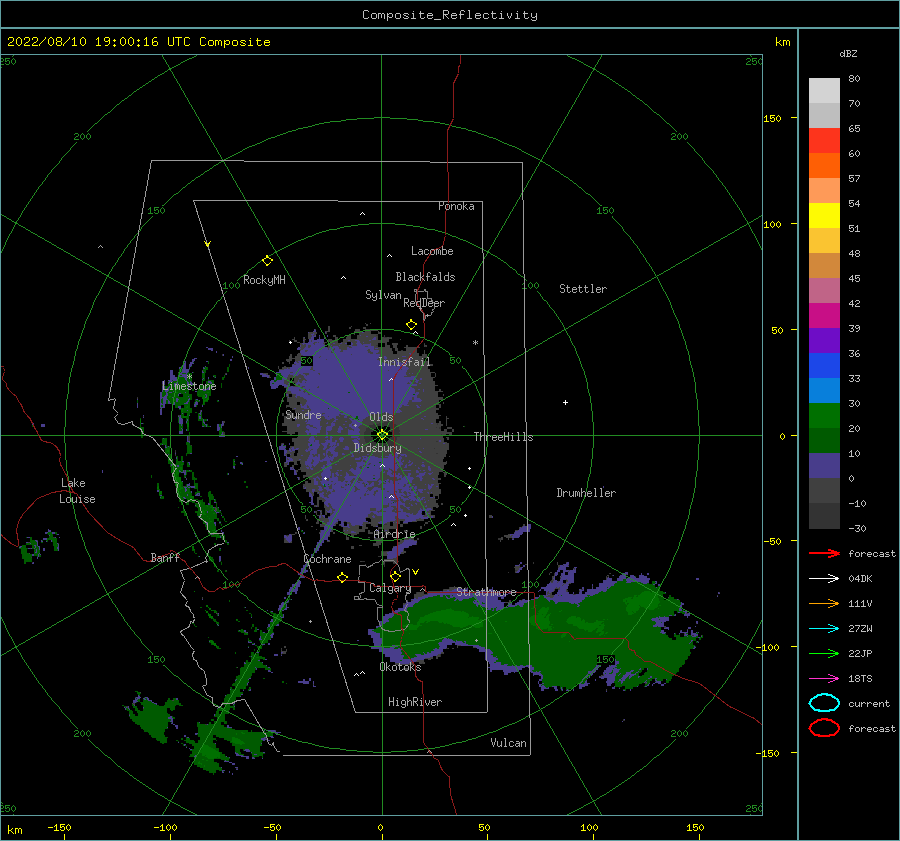Select the light gray 70–80 dBZ swatch
This screenshot has width=900, height=841.
click(824, 90)
